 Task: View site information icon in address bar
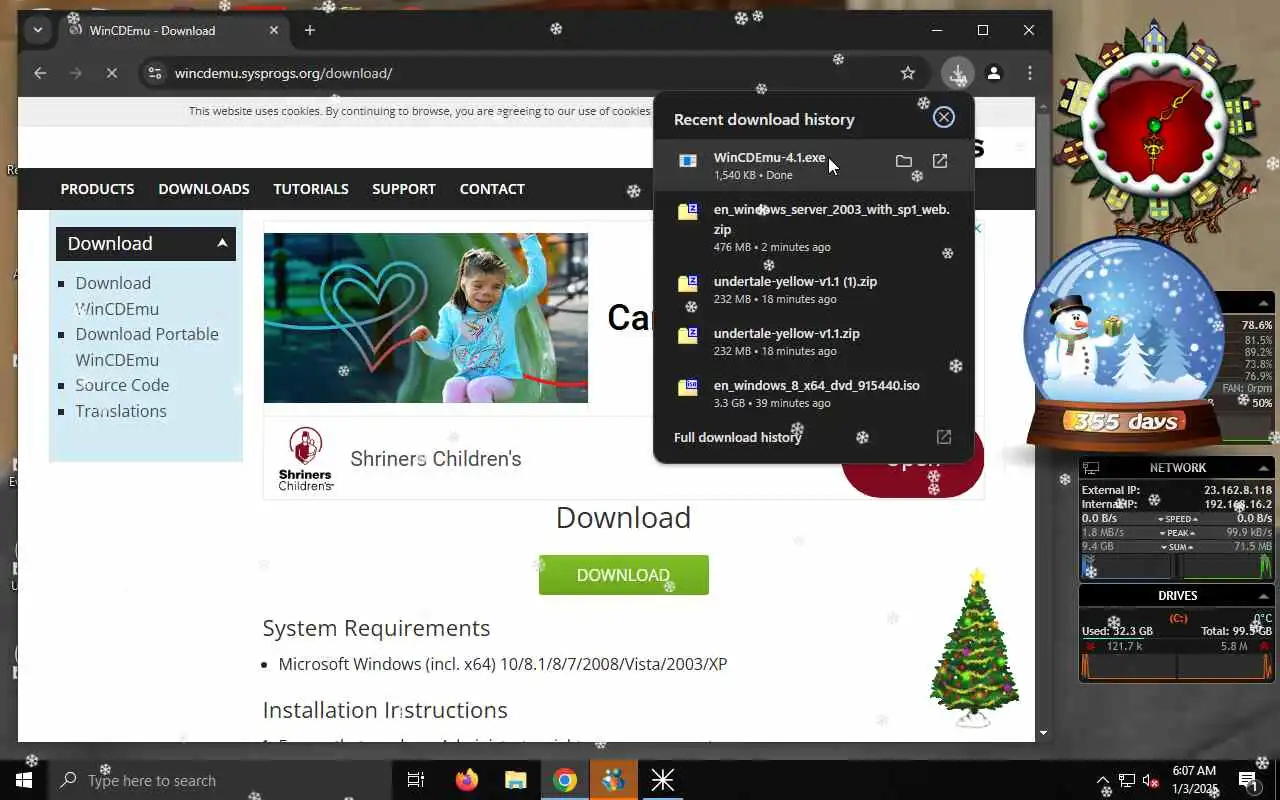(x=153, y=73)
